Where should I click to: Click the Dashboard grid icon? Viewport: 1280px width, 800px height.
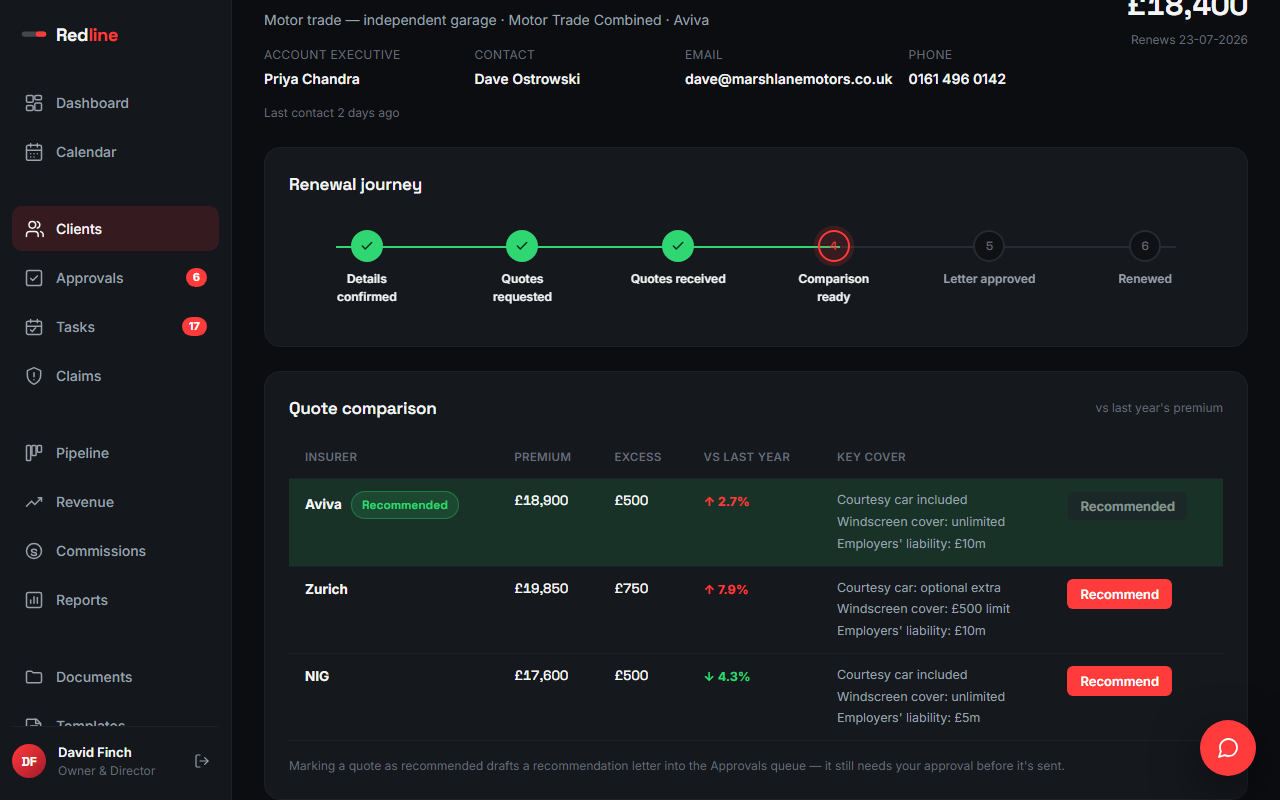[x=34, y=103]
